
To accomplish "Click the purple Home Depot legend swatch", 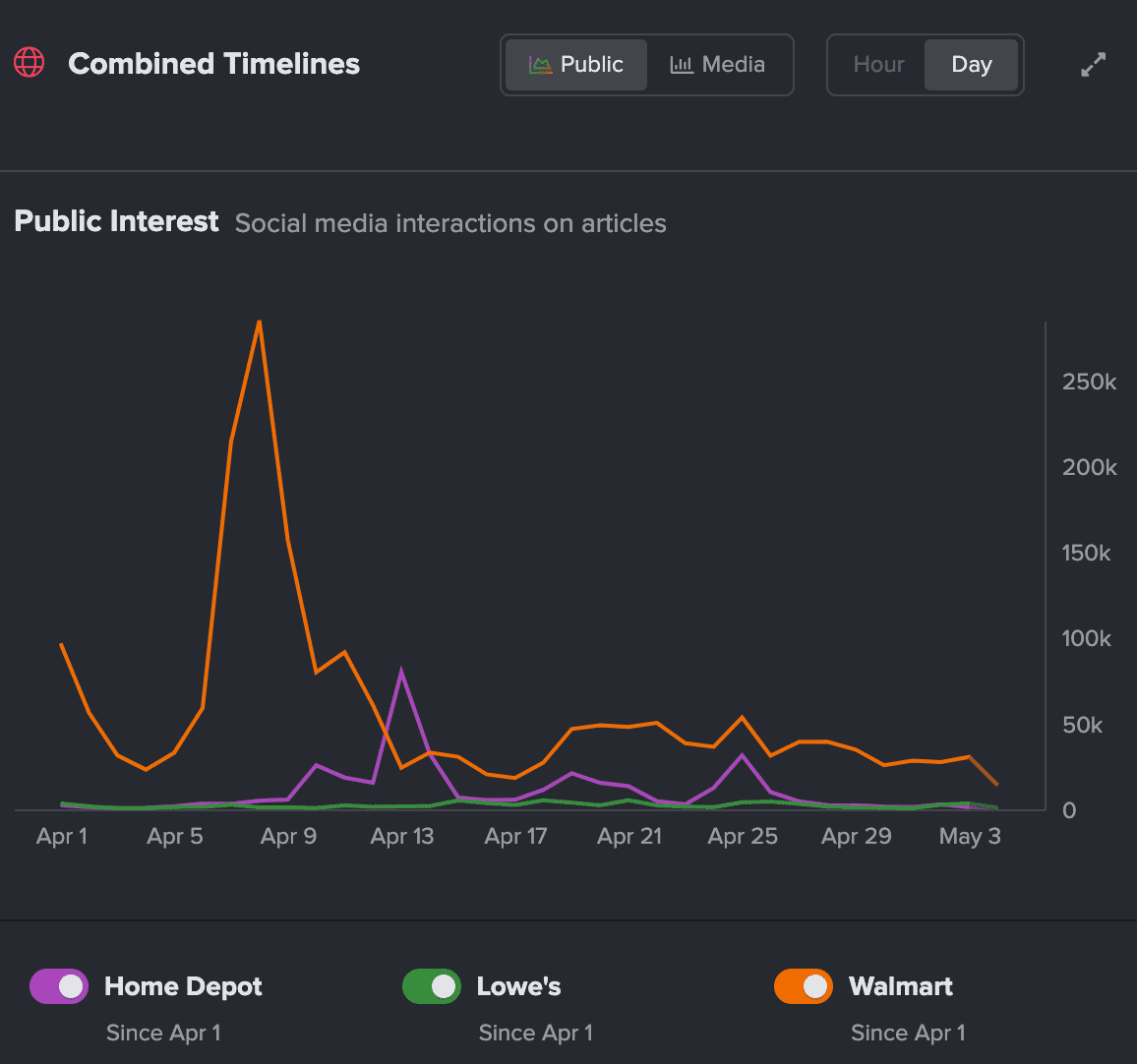I will (x=58, y=986).
